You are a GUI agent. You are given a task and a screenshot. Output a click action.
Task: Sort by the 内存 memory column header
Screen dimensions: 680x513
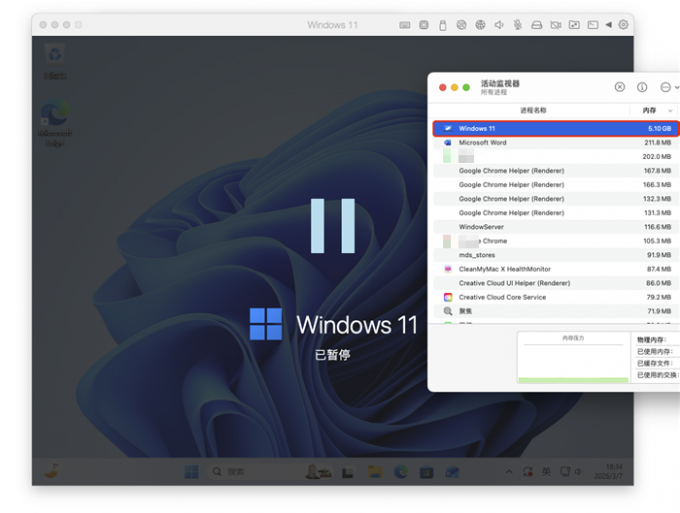pyautogui.click(x=650, y=110)
